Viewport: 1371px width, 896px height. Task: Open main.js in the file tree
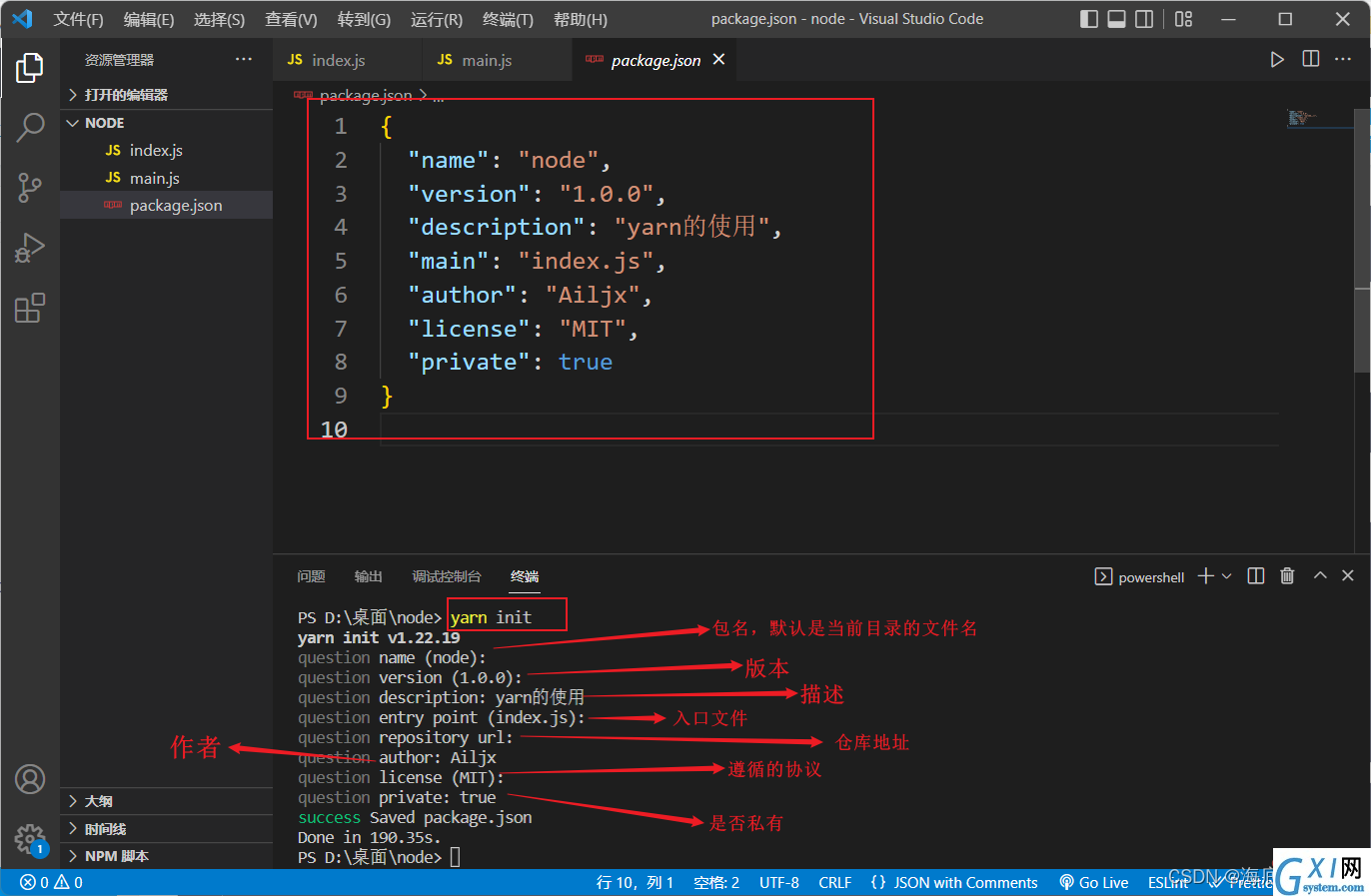(167, 178)
